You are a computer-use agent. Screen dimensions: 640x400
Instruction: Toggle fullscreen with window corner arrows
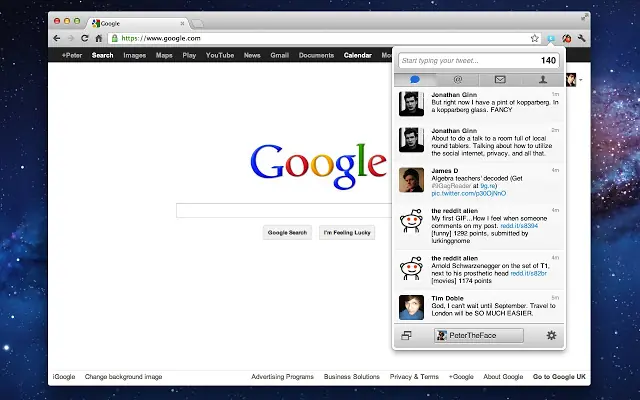click(585, 17)
